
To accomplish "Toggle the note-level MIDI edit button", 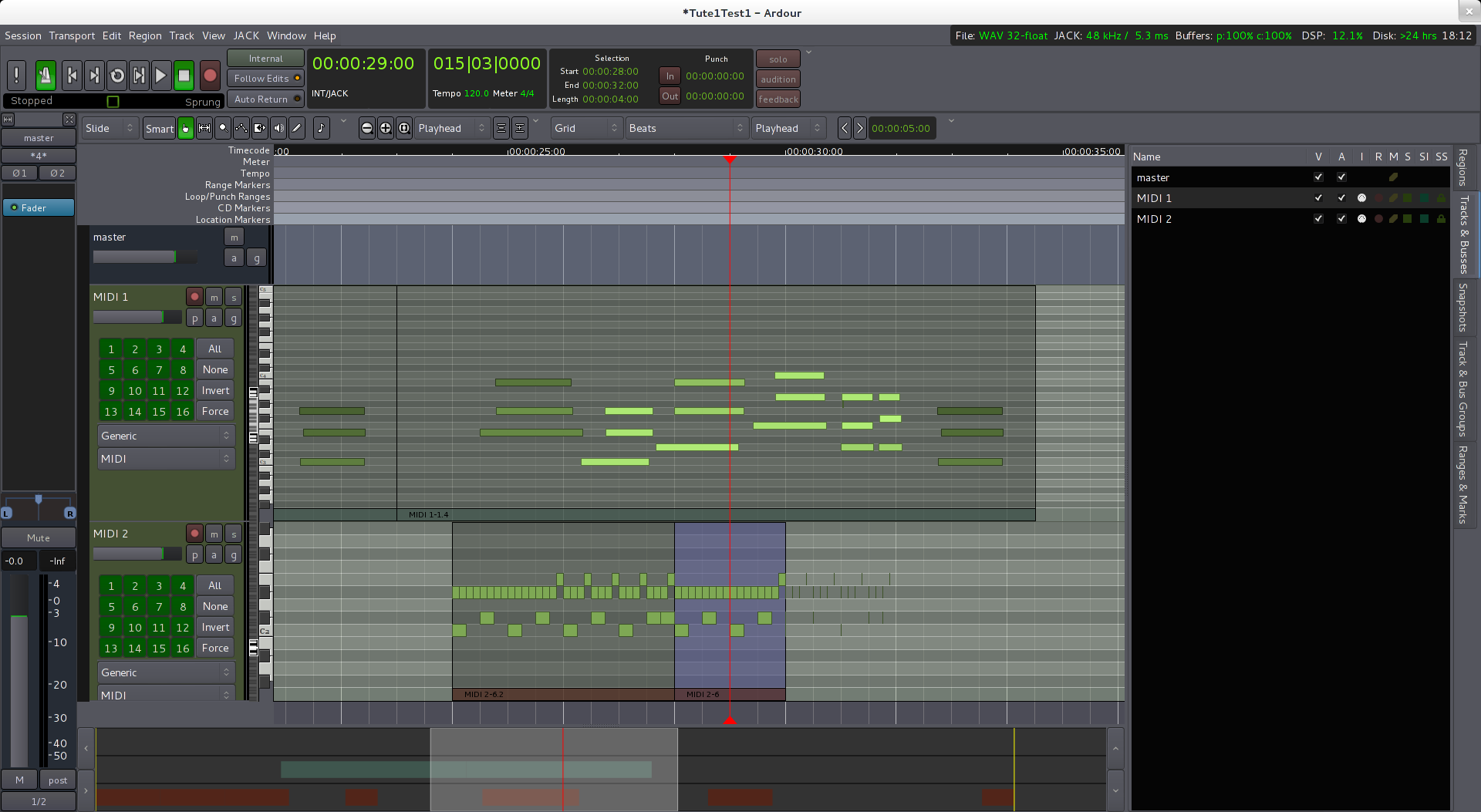I will 322,128.
